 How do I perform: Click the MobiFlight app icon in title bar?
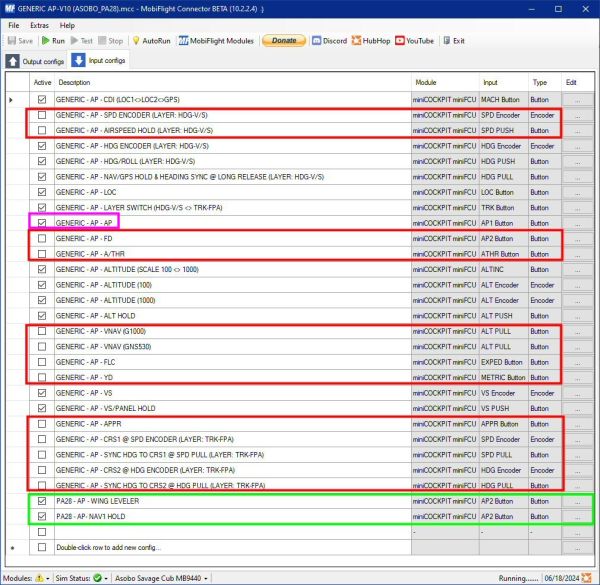[x=10, y=9]
